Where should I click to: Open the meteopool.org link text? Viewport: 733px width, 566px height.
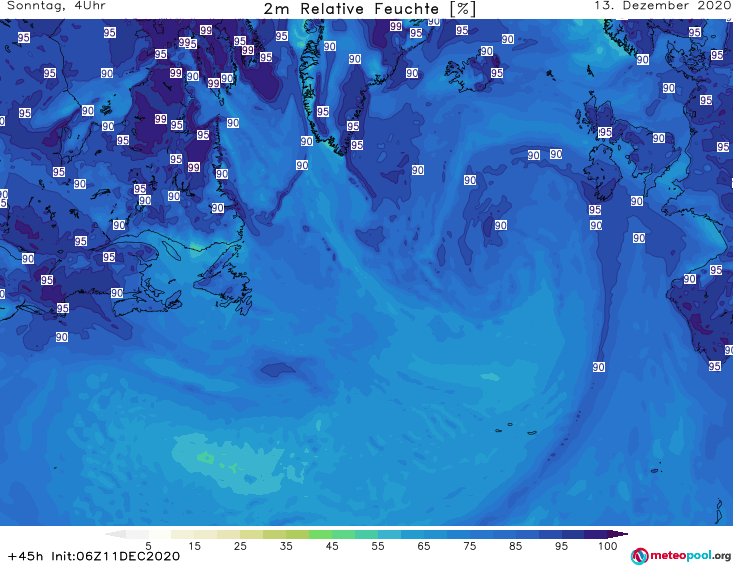690,556
